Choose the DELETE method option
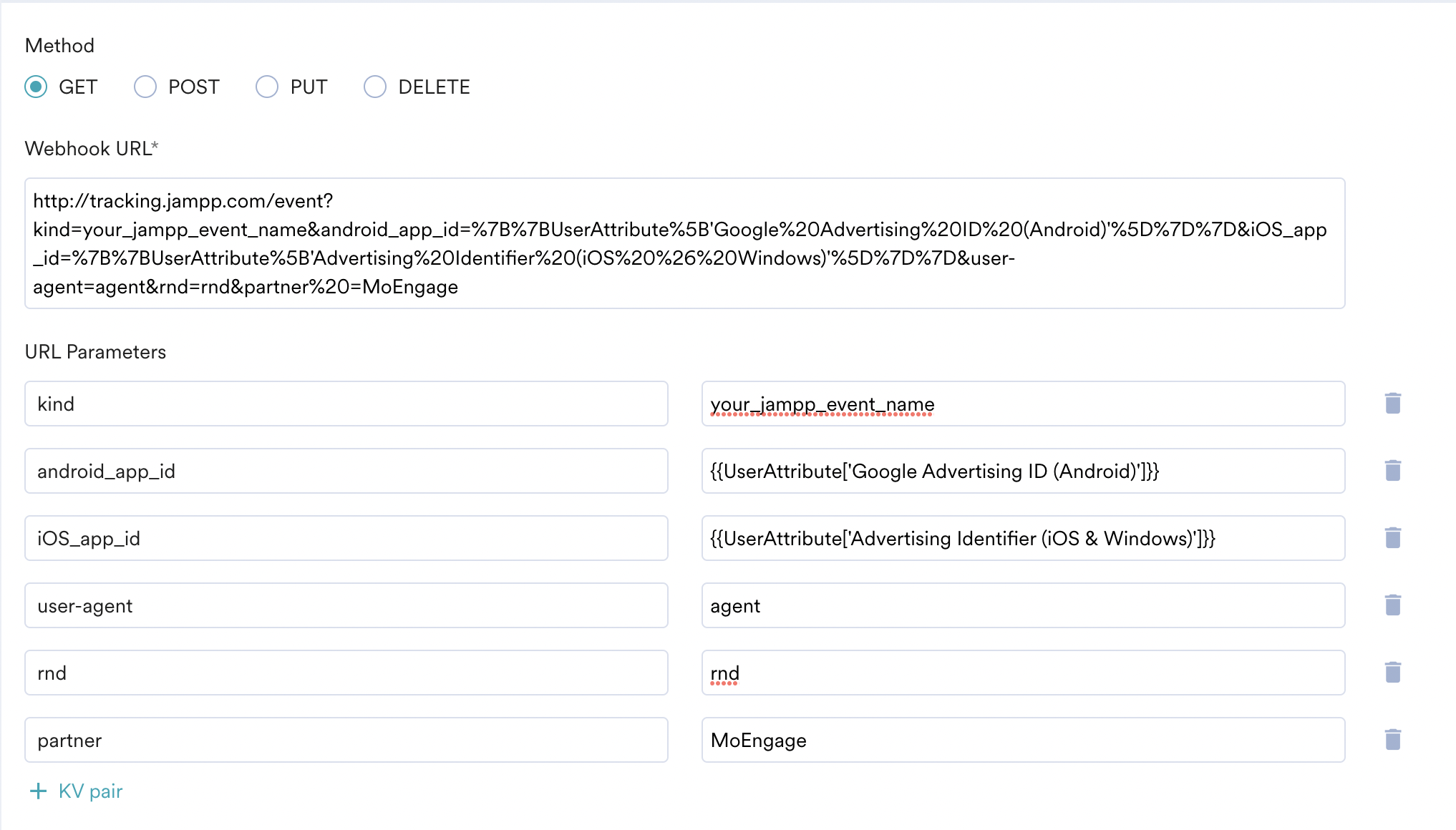 click(x=375, y=87)
